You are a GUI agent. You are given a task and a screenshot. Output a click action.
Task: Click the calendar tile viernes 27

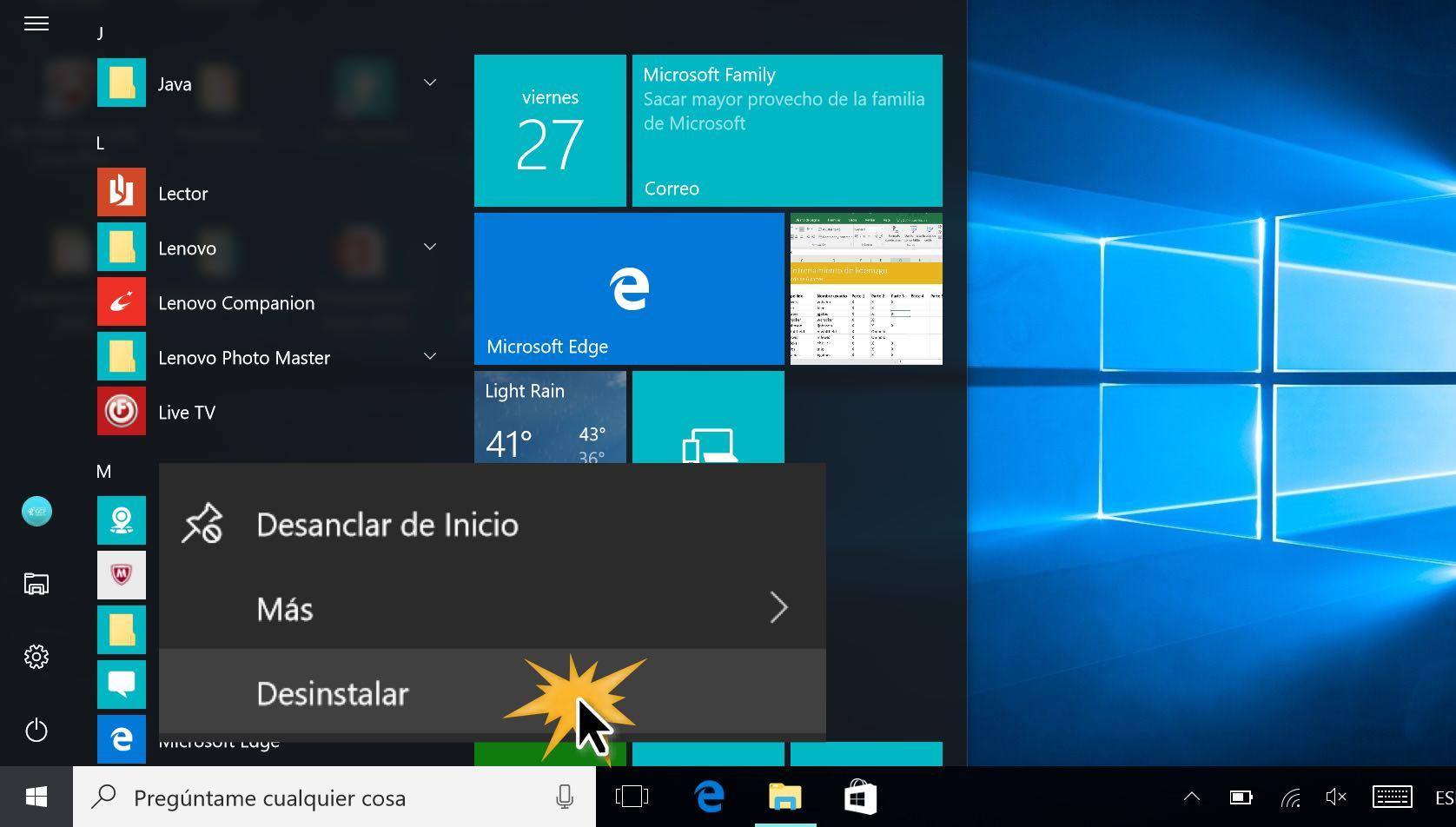point(550,130)
